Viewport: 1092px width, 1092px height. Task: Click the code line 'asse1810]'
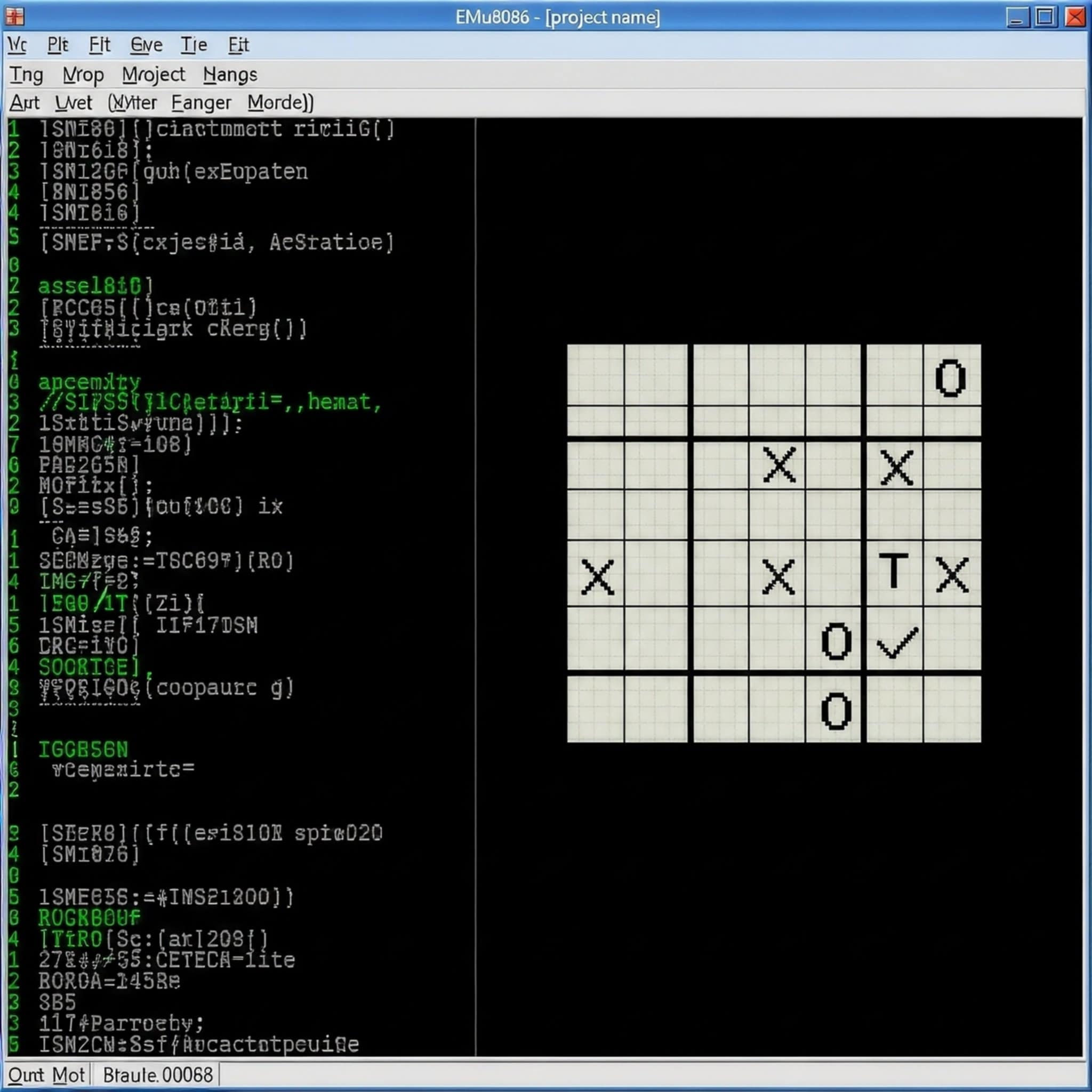coord(95,286)
